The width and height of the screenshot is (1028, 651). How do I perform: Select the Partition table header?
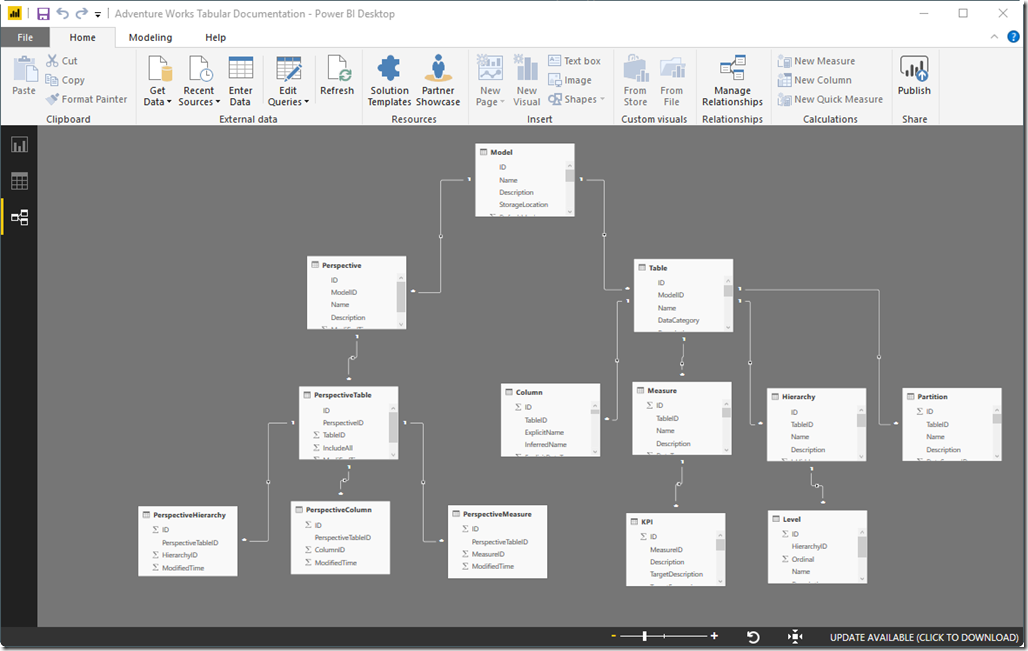point(951,397)
